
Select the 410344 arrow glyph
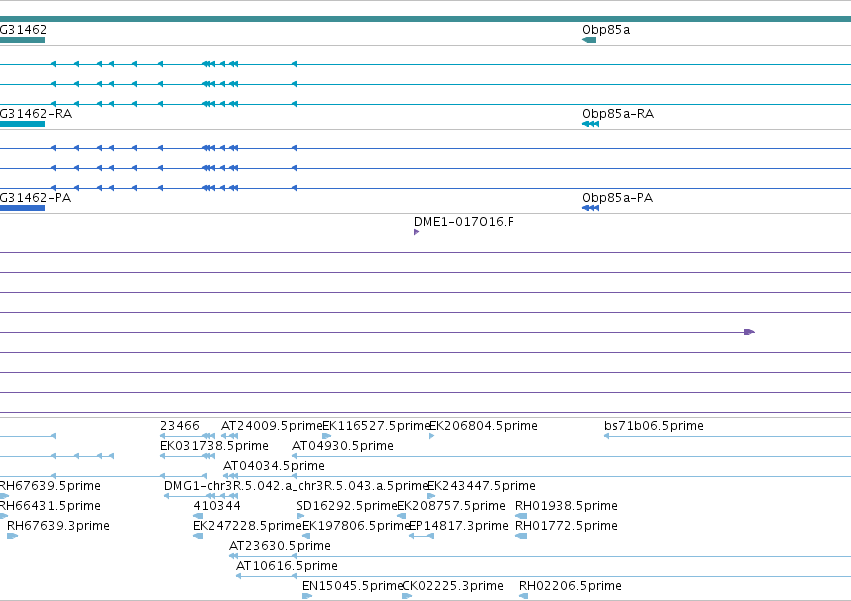pos(198,516)
